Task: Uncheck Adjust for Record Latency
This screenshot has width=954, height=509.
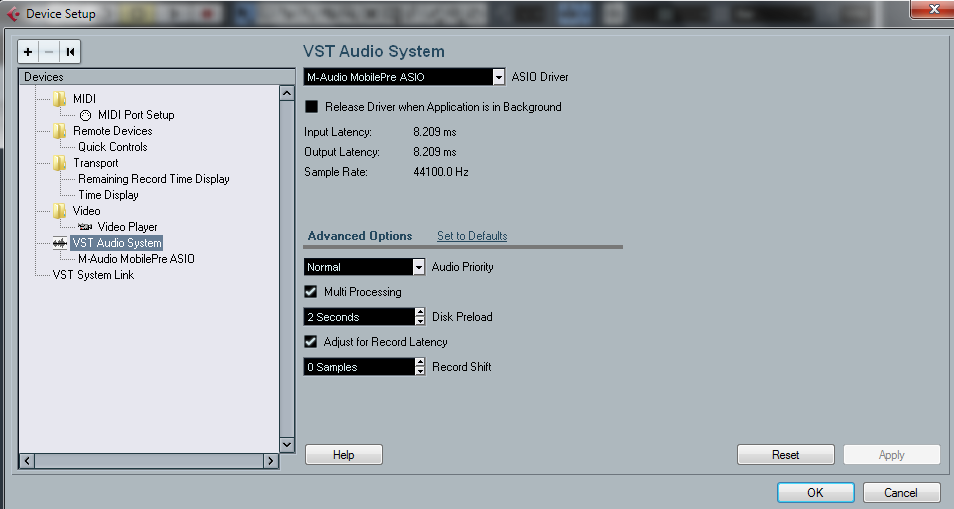Action: pyautogui.click(x=311, y=342)
